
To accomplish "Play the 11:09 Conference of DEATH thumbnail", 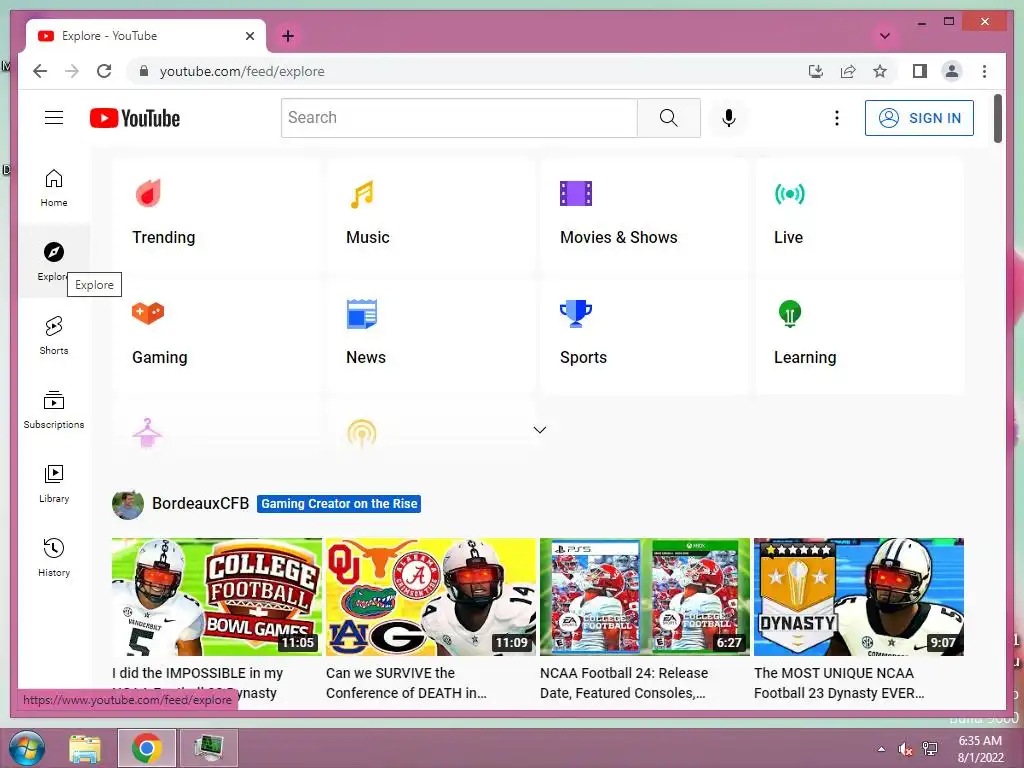I will click(x=431, y=597).
